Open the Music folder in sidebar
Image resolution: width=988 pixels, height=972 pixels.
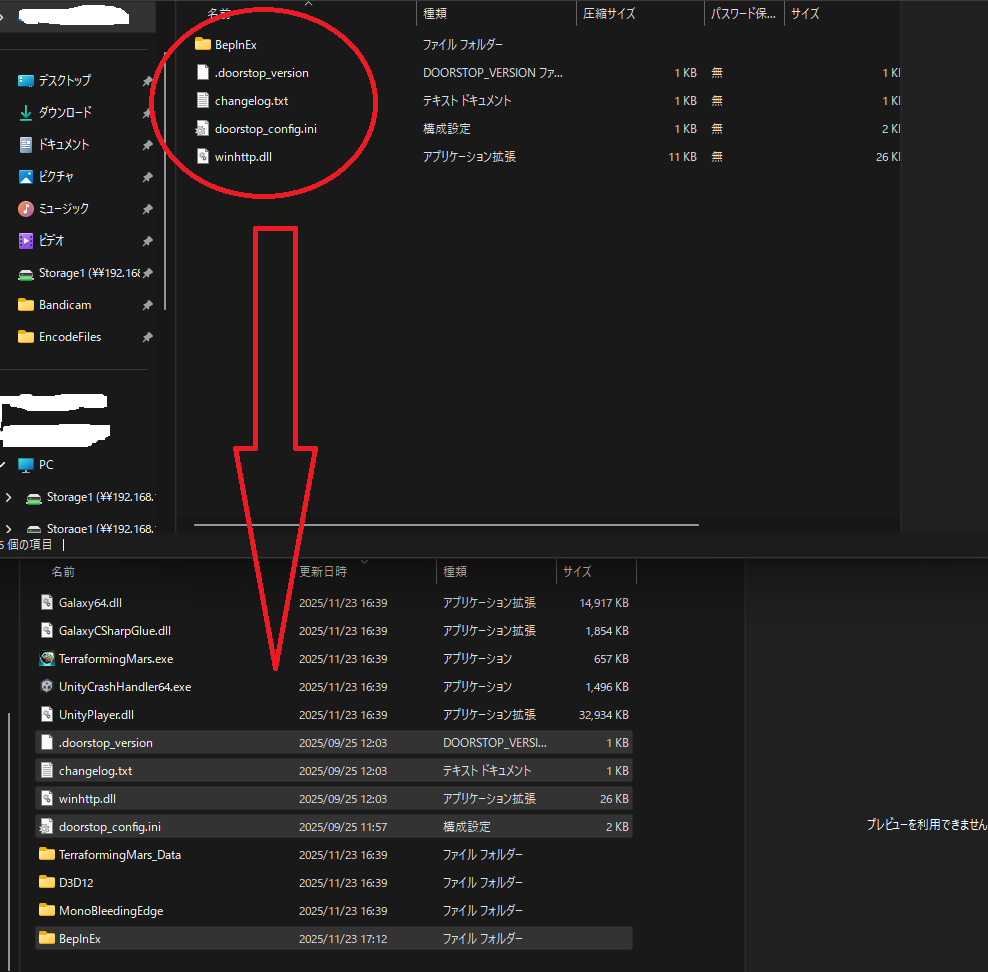coord(26,209)
